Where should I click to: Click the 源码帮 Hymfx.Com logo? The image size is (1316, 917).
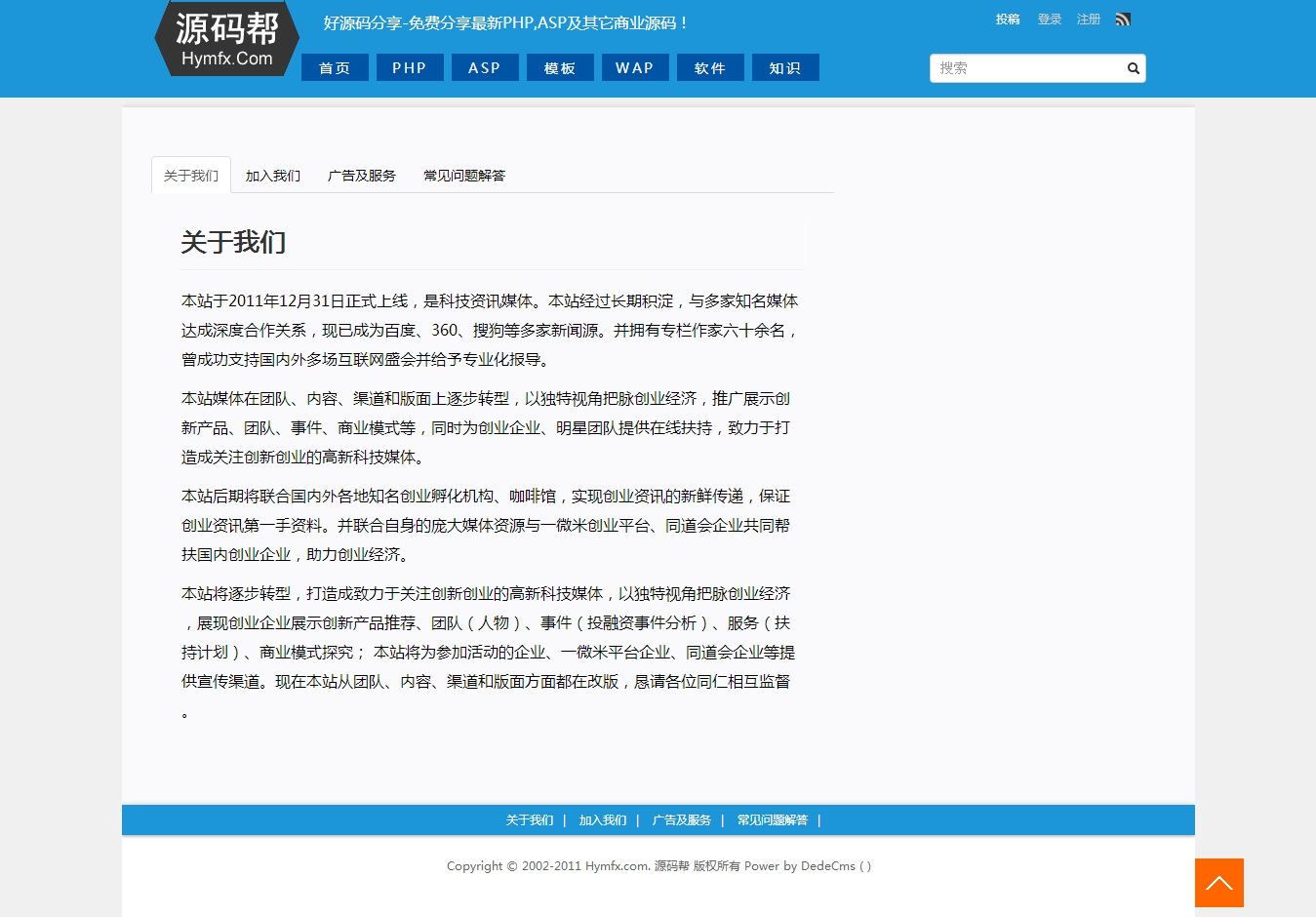coord(226,40)
